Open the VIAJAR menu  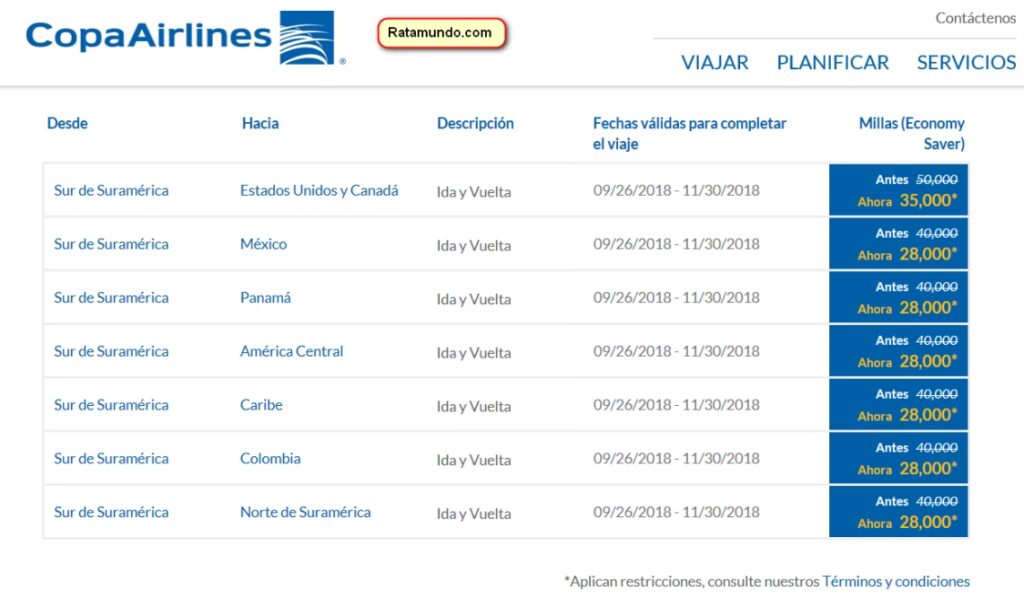pyautogui.click(x=714, y=62)
